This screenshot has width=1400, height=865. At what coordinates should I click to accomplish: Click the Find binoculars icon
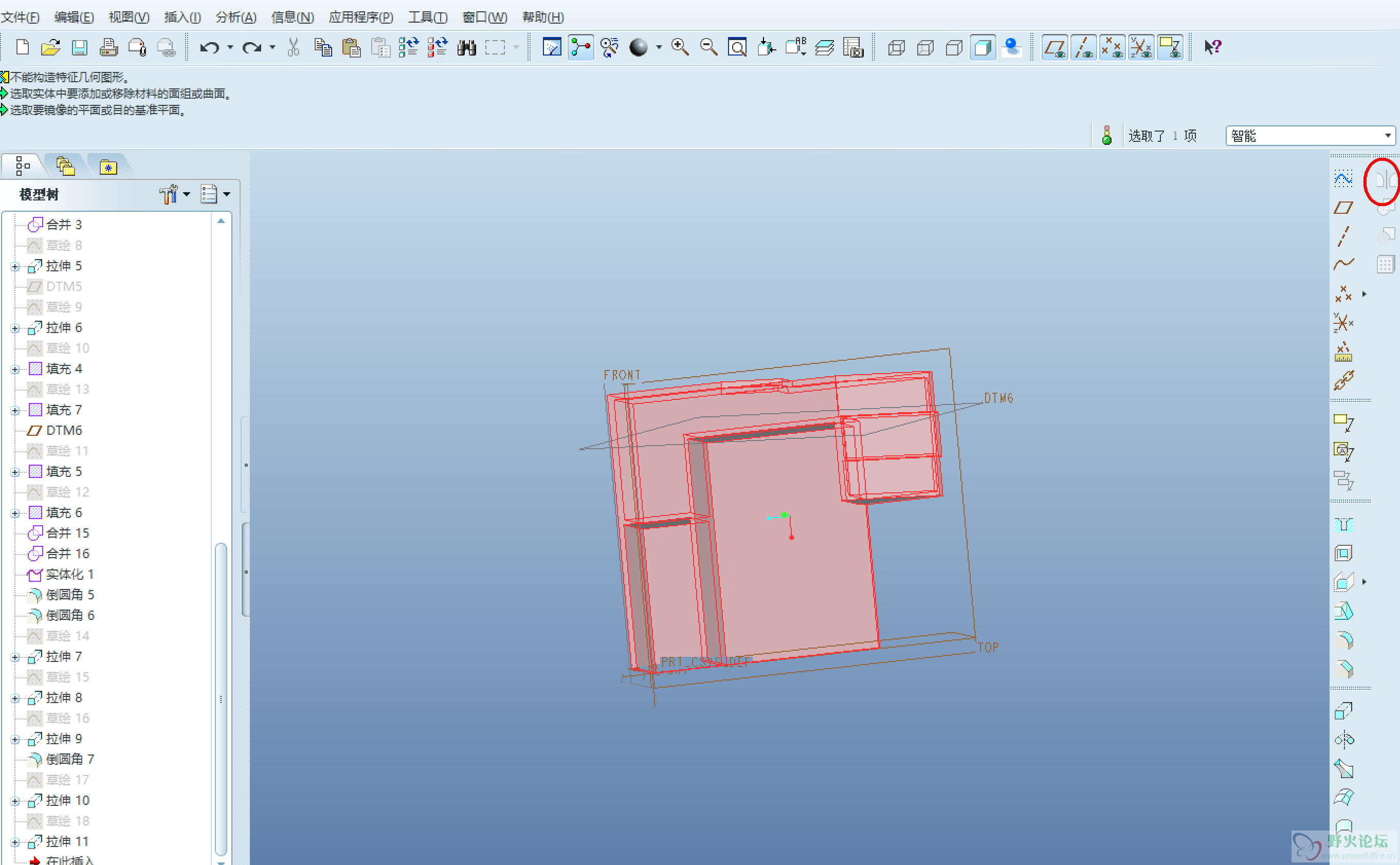[466, 47]
